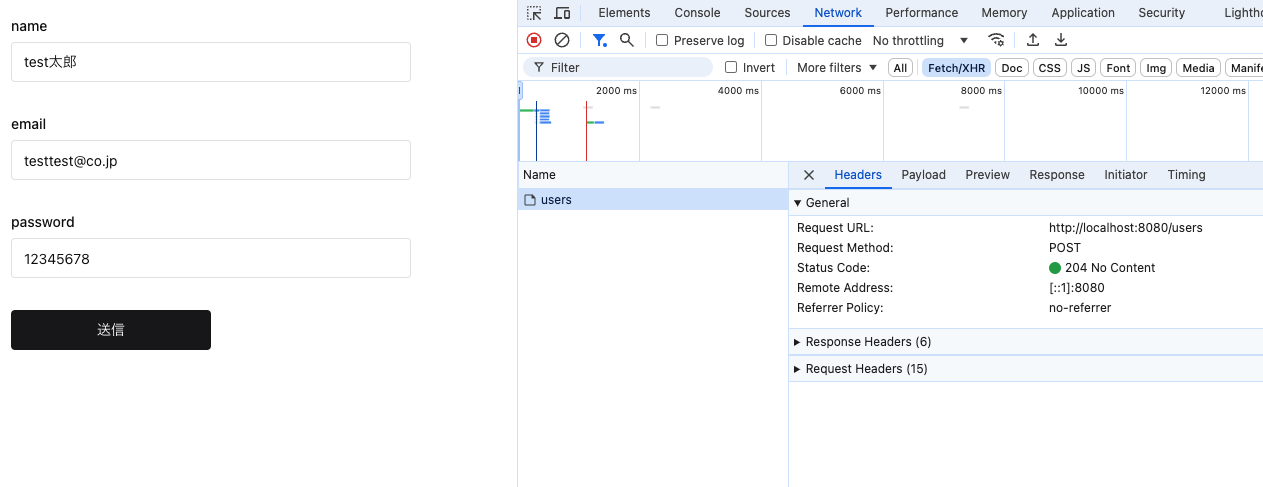This screenshot has width=1263, height=487.
Task: Open network conditions wifi icon
Action: tap(996, 40)
